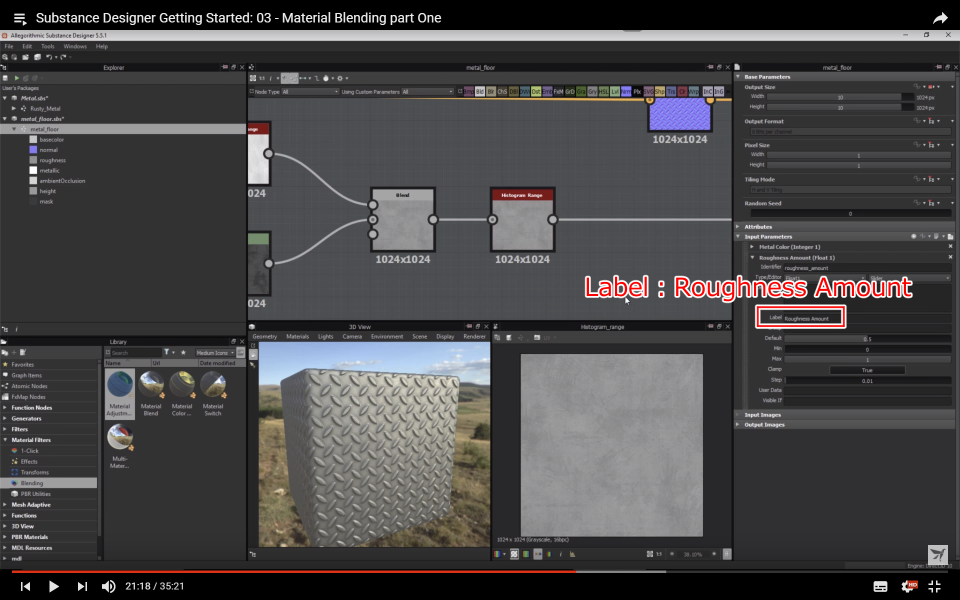
Task: Add a Shp node from the shortcut bar
Action: [659, 92]
